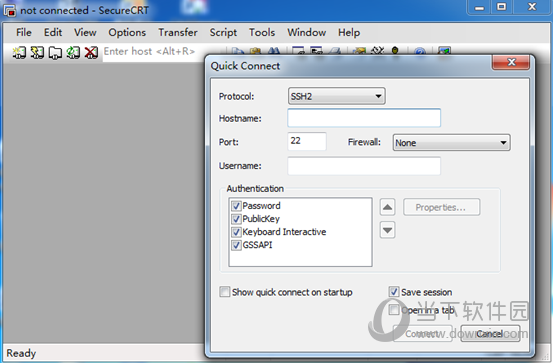Enable Show quick connect on startup
The width and height of the screenshot is (553, 363).
(224, 292)
